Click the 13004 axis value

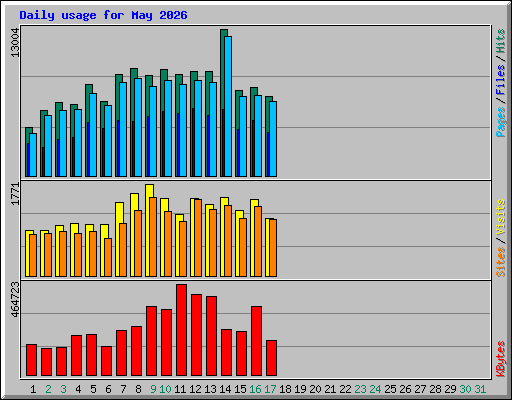tap(15, 43)
